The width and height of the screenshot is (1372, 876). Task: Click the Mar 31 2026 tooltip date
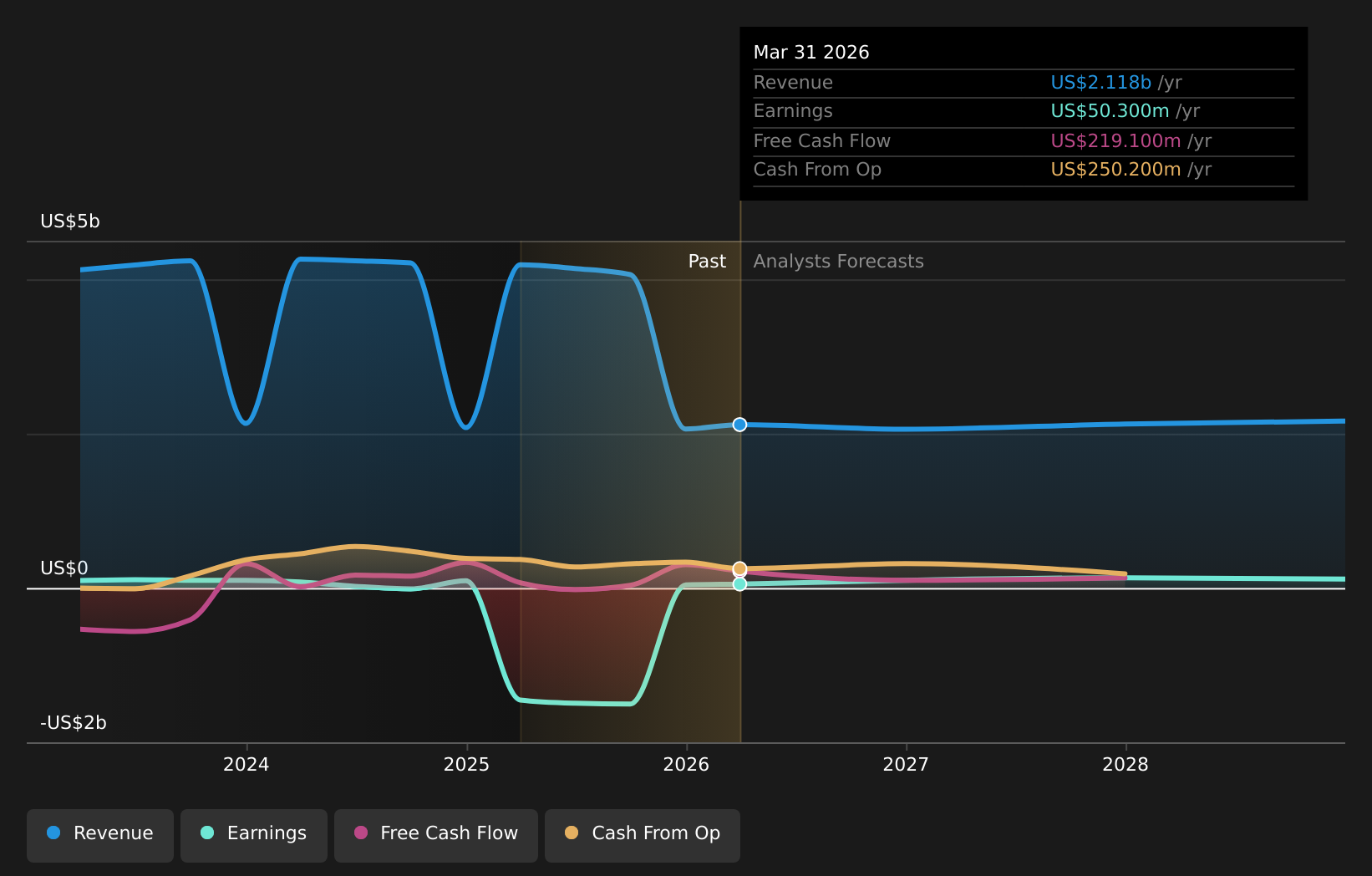click(811, 53)
